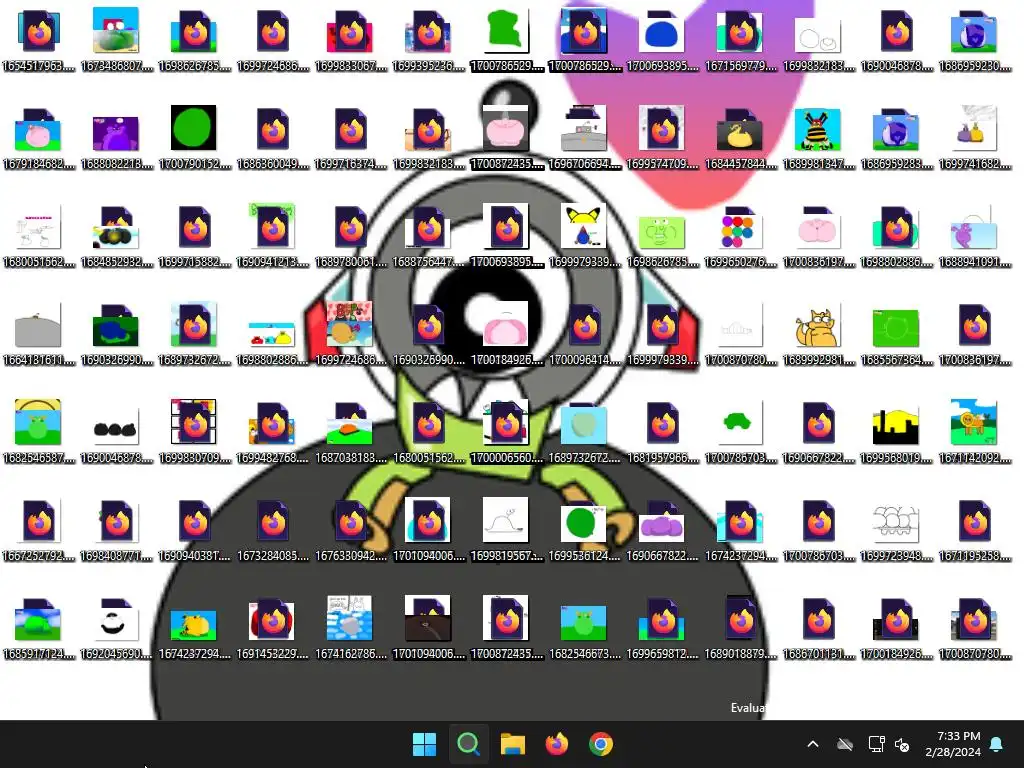The height and width of the screenshot is (768, 1024).
Task: Select Firefox file 1673284085
Action: (272, 530)
